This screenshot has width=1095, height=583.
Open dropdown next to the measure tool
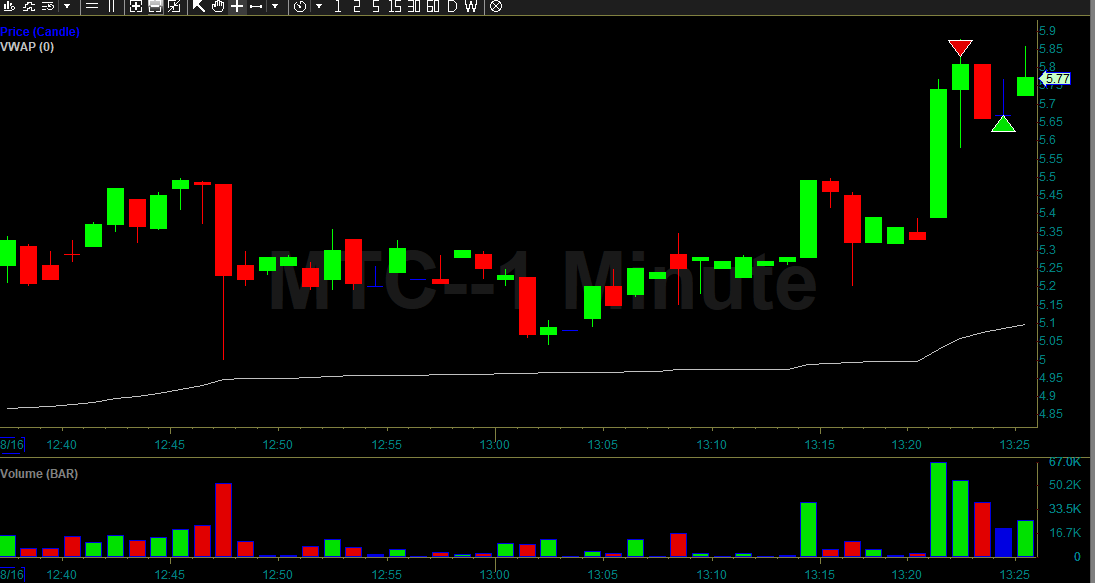point(275,6)
